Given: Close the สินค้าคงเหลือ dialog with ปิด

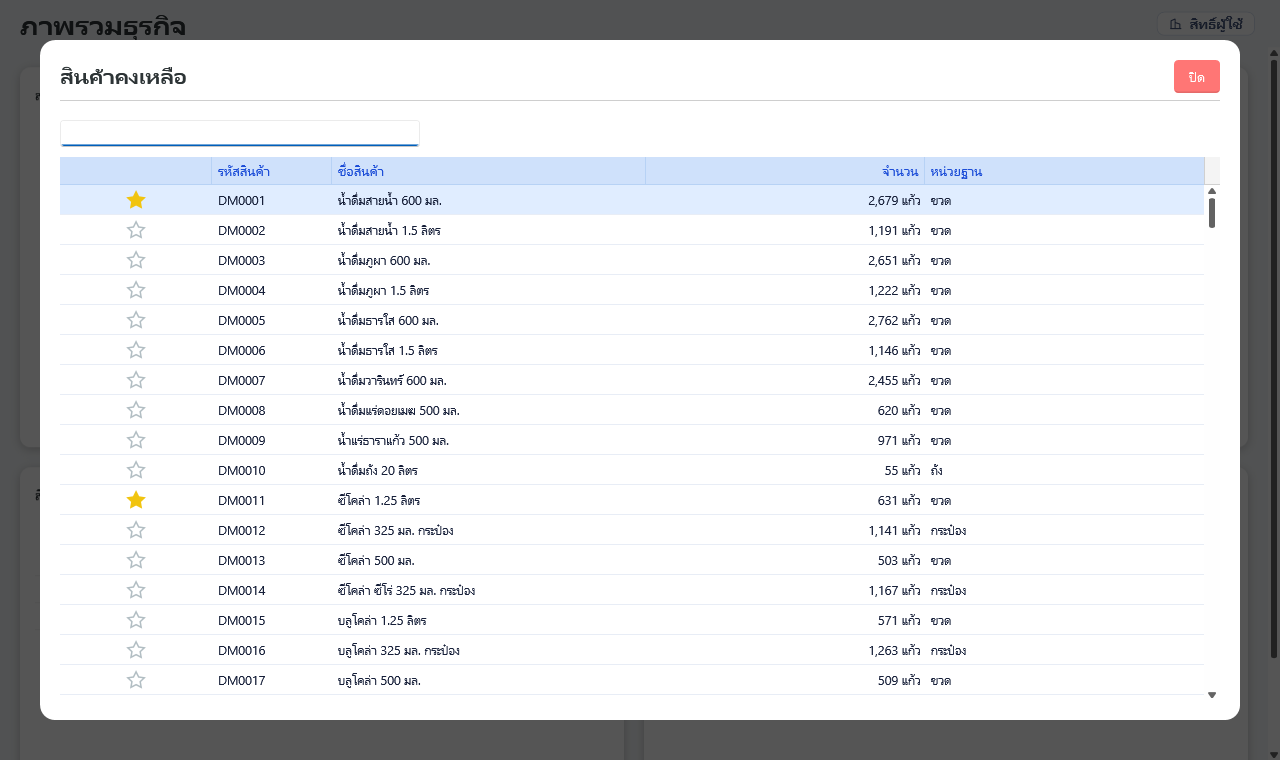Looking at the screenshot, I should tap(1197, 77).
